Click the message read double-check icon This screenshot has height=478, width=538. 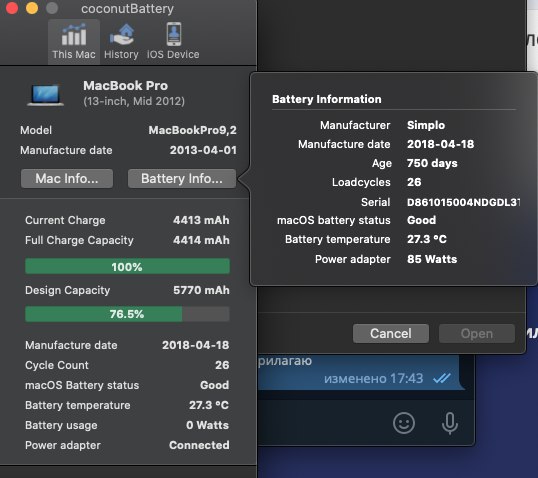(442, 378)
